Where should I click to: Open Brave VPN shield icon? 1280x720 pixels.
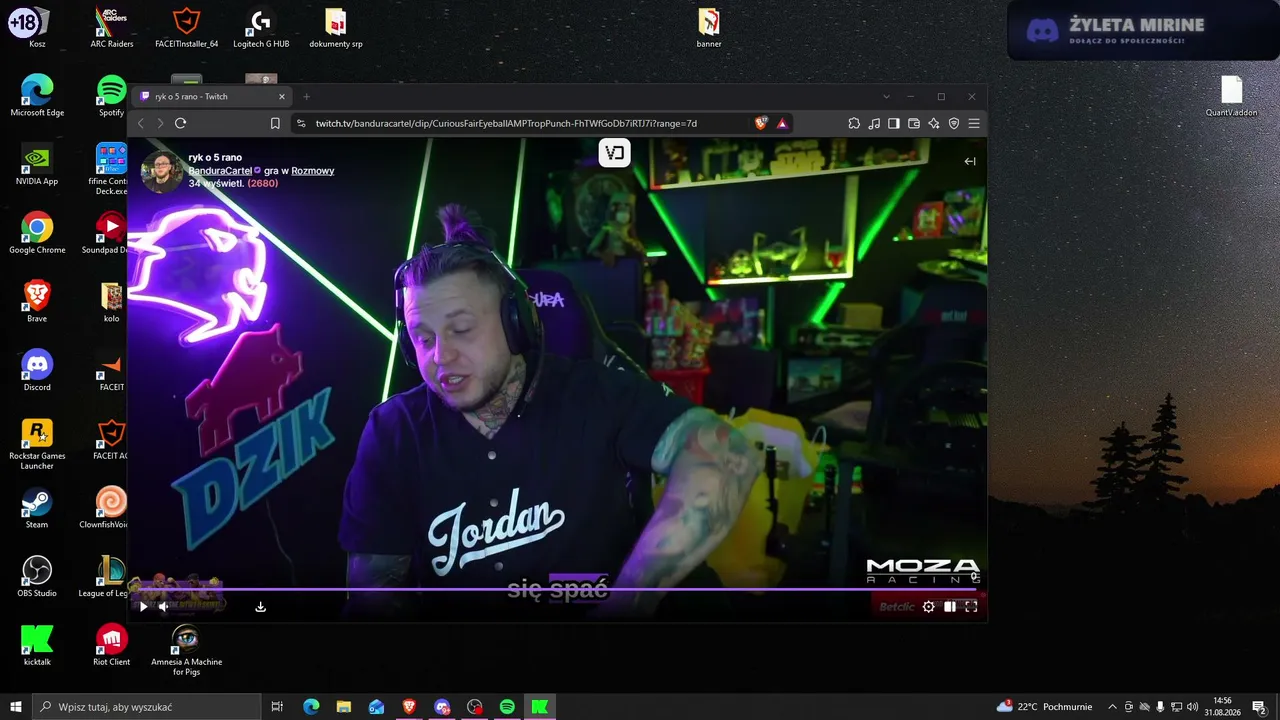point(954,123)
